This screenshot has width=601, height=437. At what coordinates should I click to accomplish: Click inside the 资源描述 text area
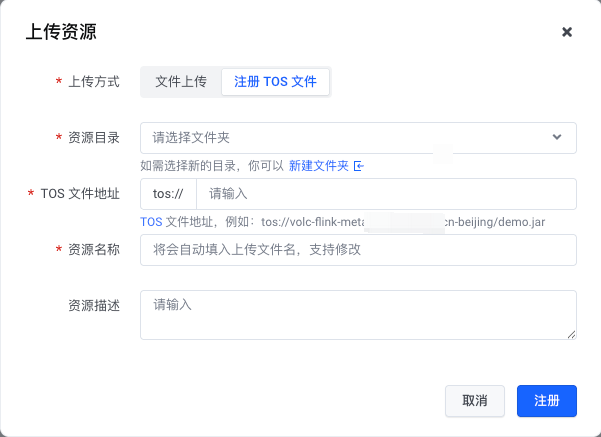click(358, 314)
